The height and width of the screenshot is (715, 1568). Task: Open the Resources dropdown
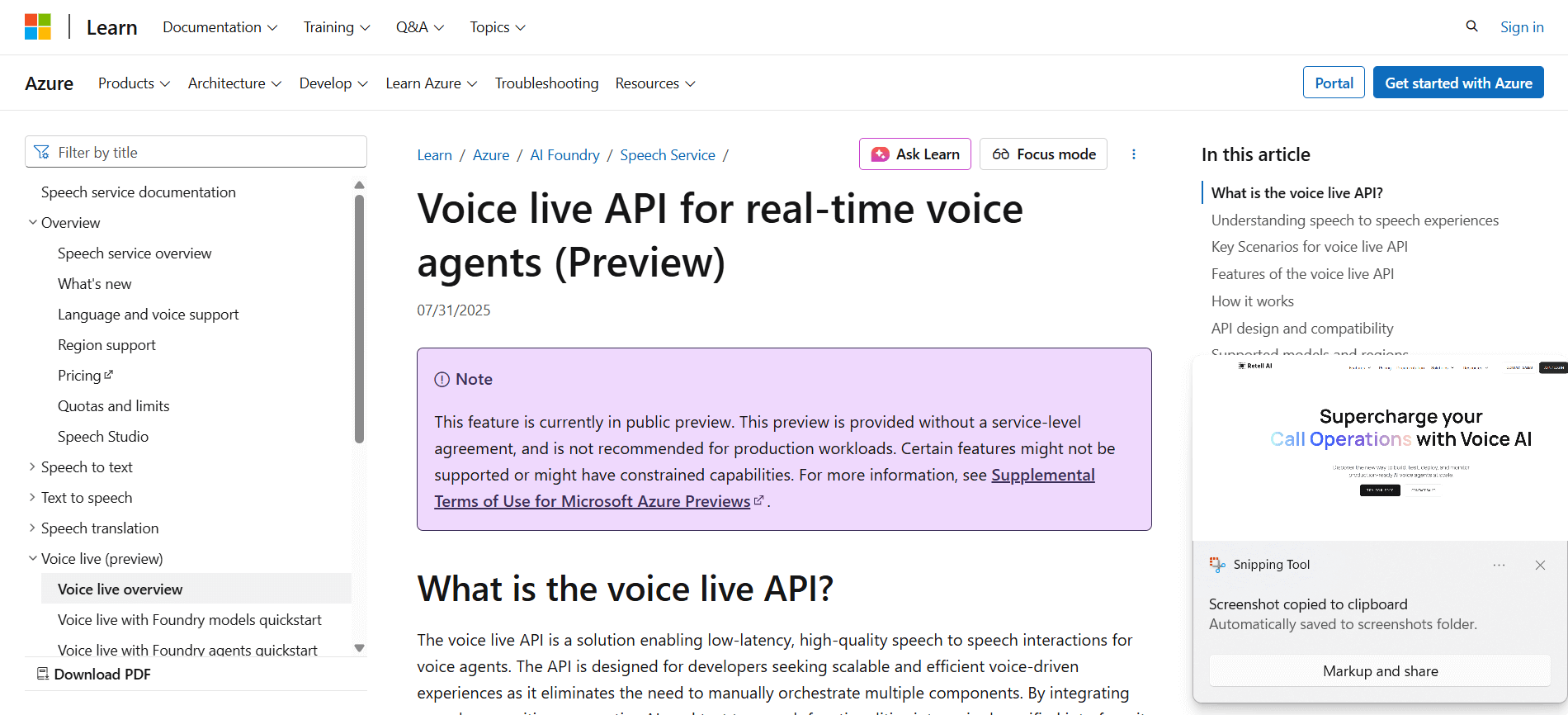coord(655,83)
